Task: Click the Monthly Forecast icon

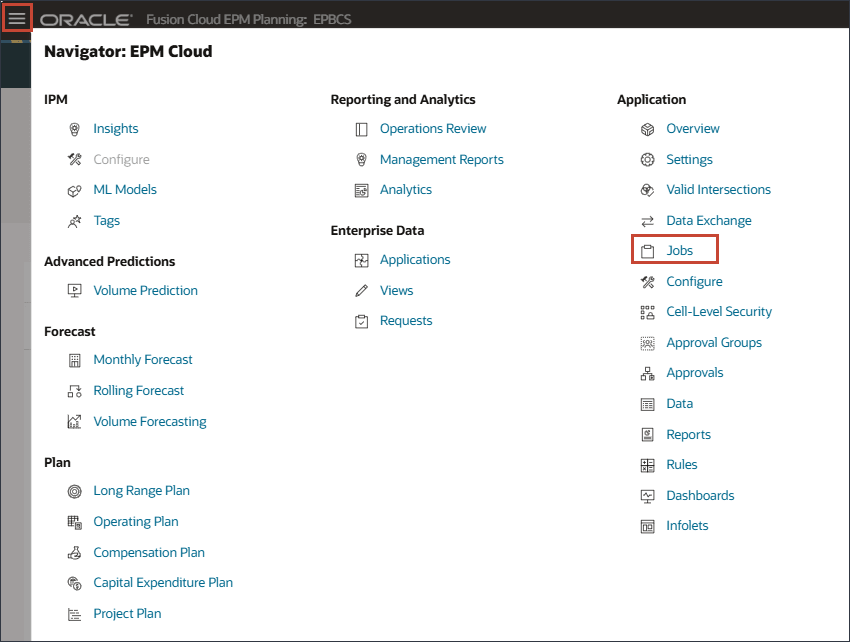Action: (x=74, y=360)
